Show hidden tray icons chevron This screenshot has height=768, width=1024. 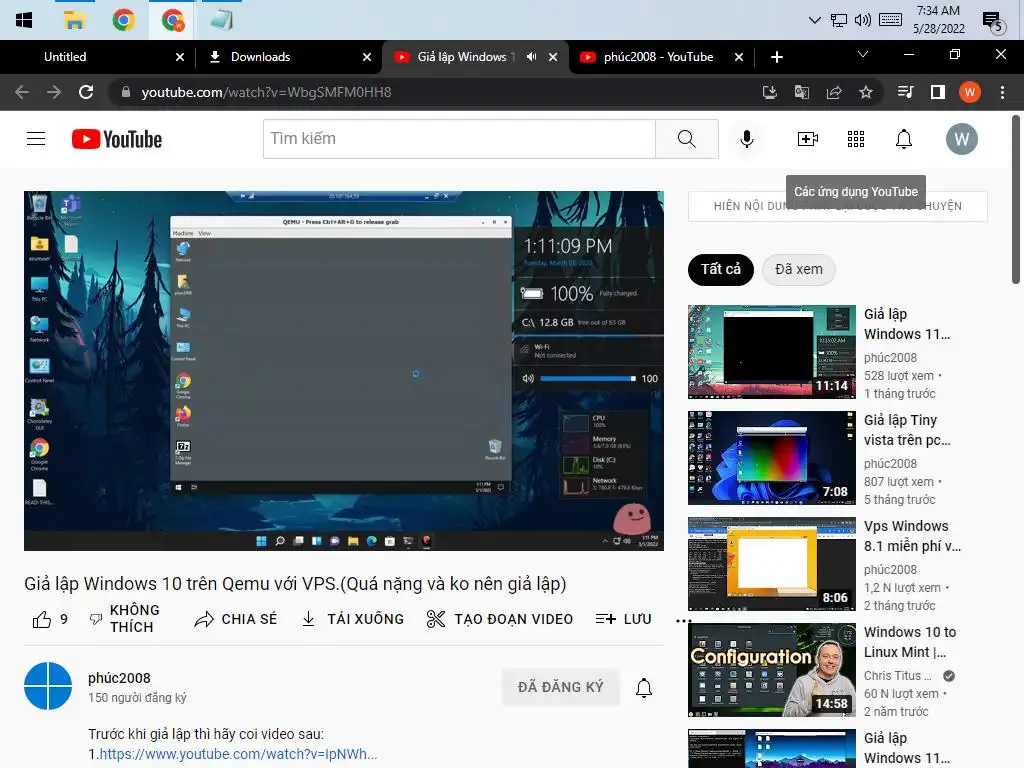point(814,20)
